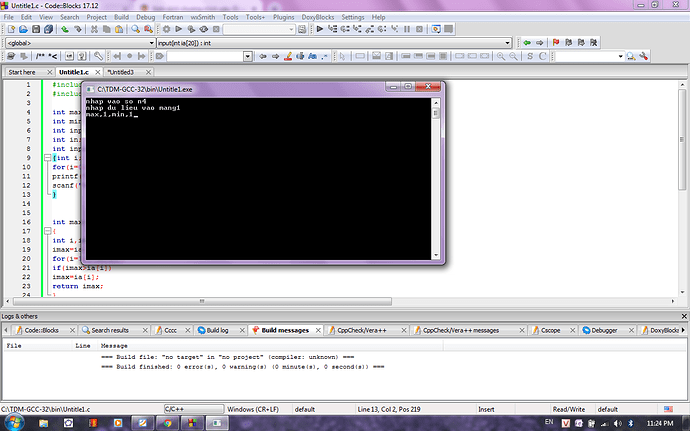Image resolution: width=690 pixels, height=431 pixels.
Task: Click the Debug/Continue start icon
Action: coord(319,30)
